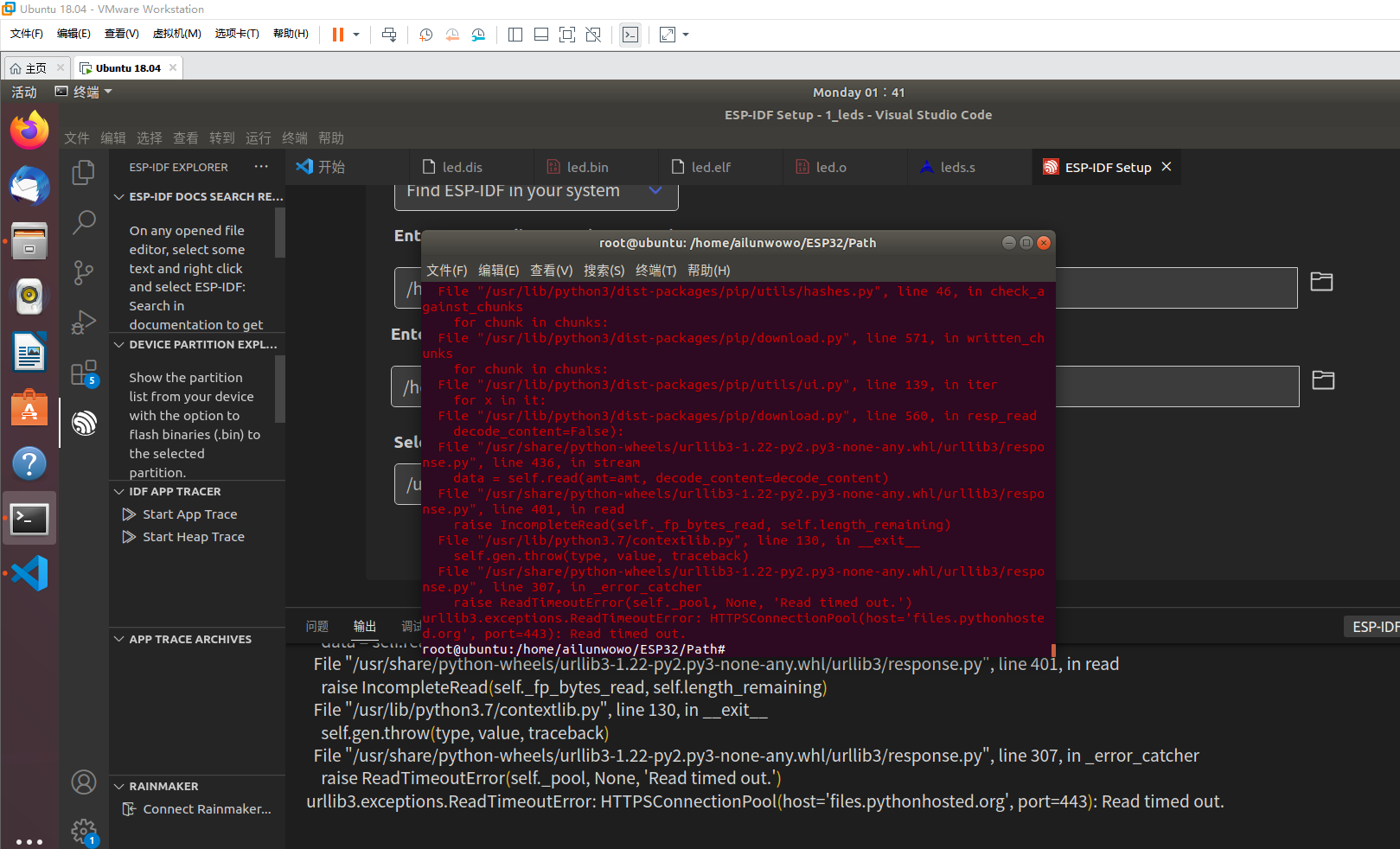
Task: Click VMware pause virtual machine button
Action: 338,35
